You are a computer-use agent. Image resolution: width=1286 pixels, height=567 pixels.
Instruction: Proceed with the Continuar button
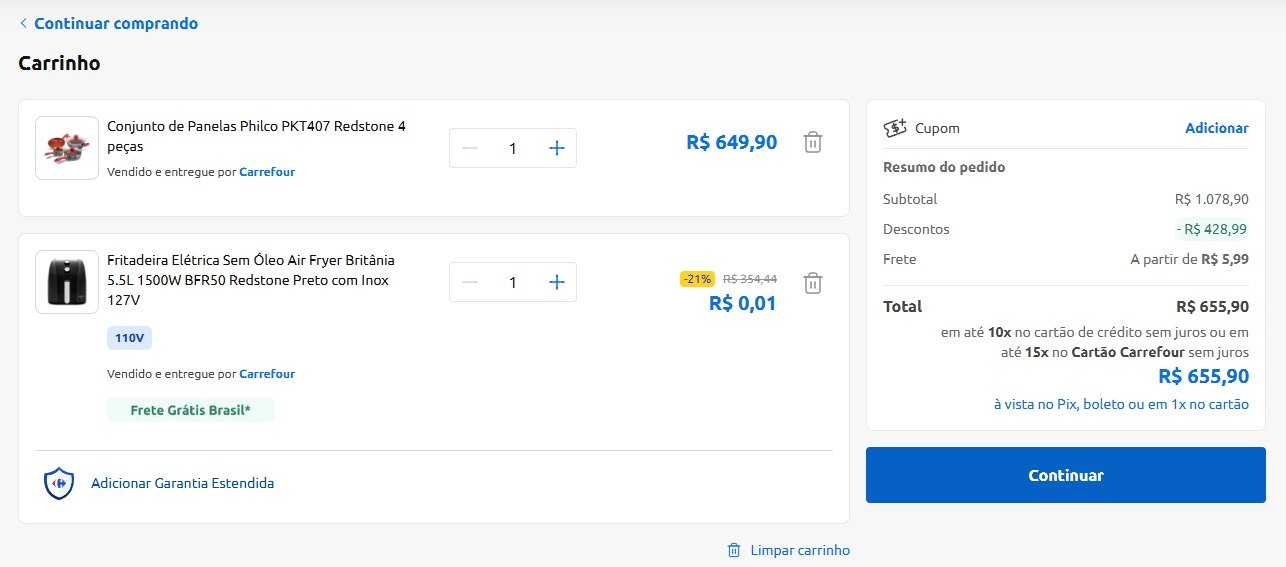tap(1066, 475)
